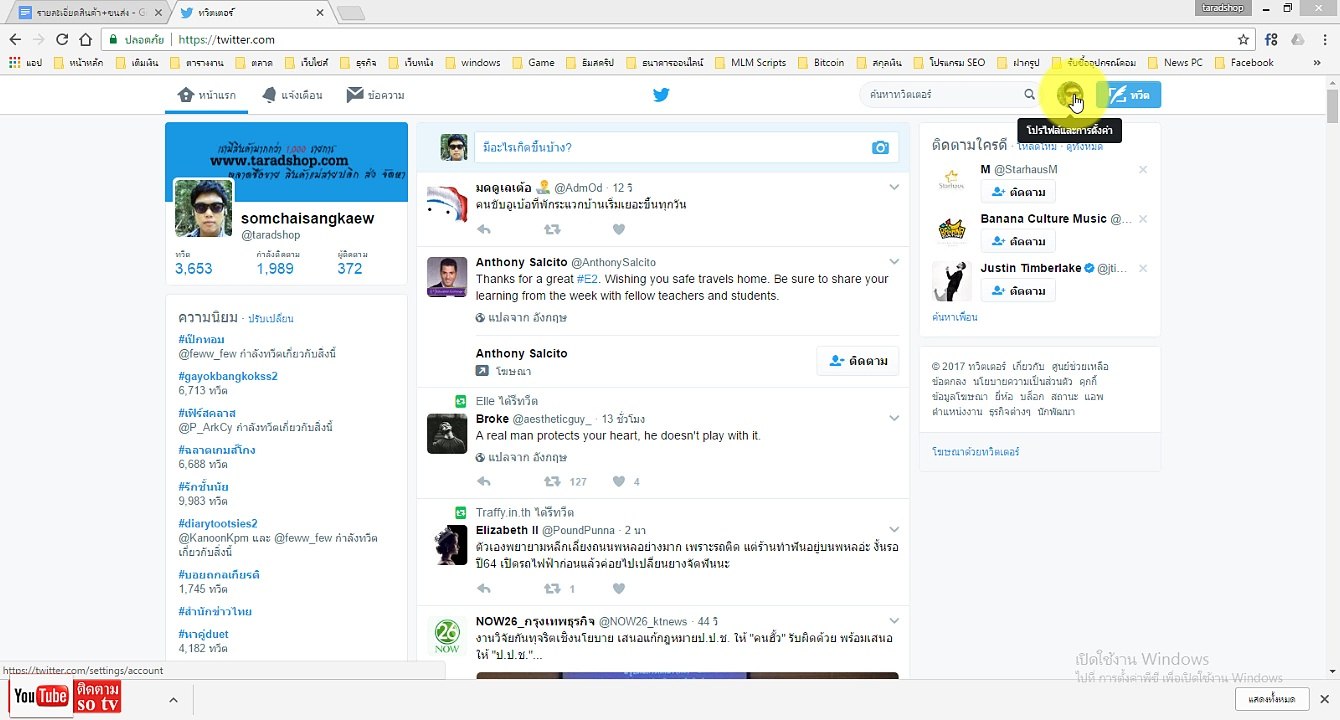The width and height of the screenshot is (1340, 720).
Task: Expand options chevron on Anthony Salcito tweet
Action: click(x=894, y=262)
